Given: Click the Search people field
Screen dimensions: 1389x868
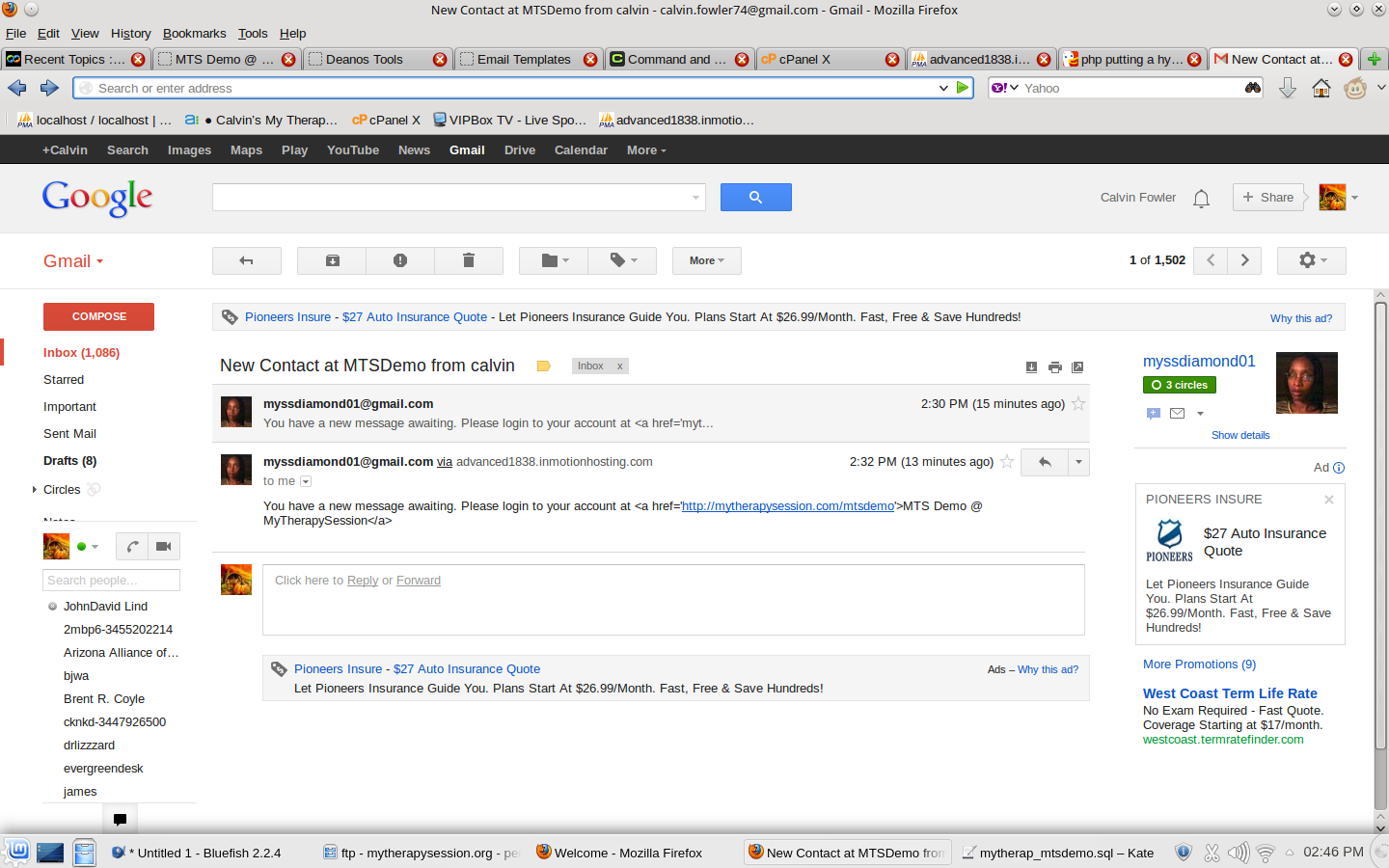Looking at the screenshot, I should point(111,581).
